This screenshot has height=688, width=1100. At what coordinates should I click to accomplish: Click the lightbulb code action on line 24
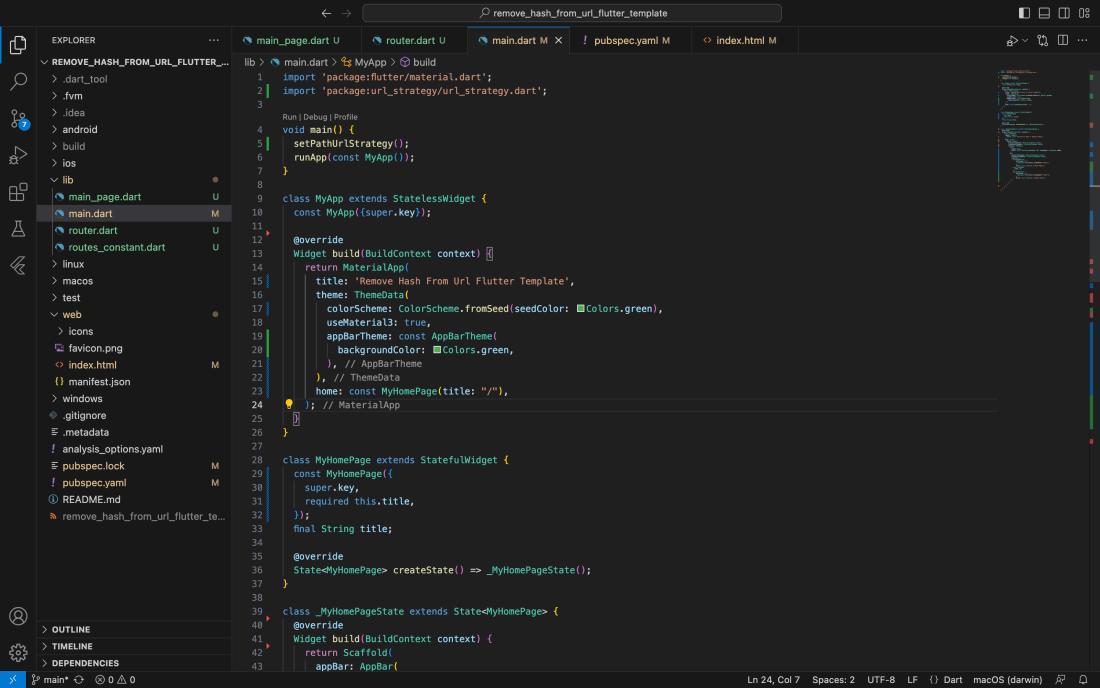click(x=289, y=405)
